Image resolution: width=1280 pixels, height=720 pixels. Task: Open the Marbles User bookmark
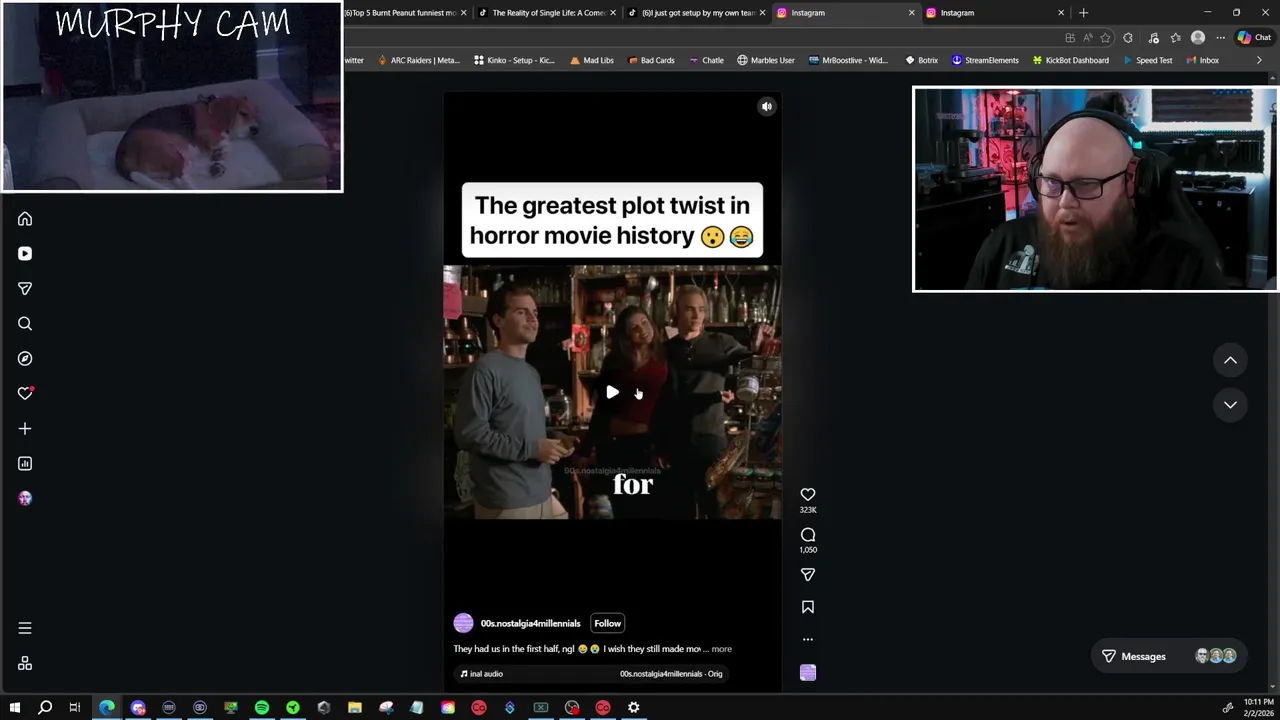pyautogui.click(x=765, y=60)
